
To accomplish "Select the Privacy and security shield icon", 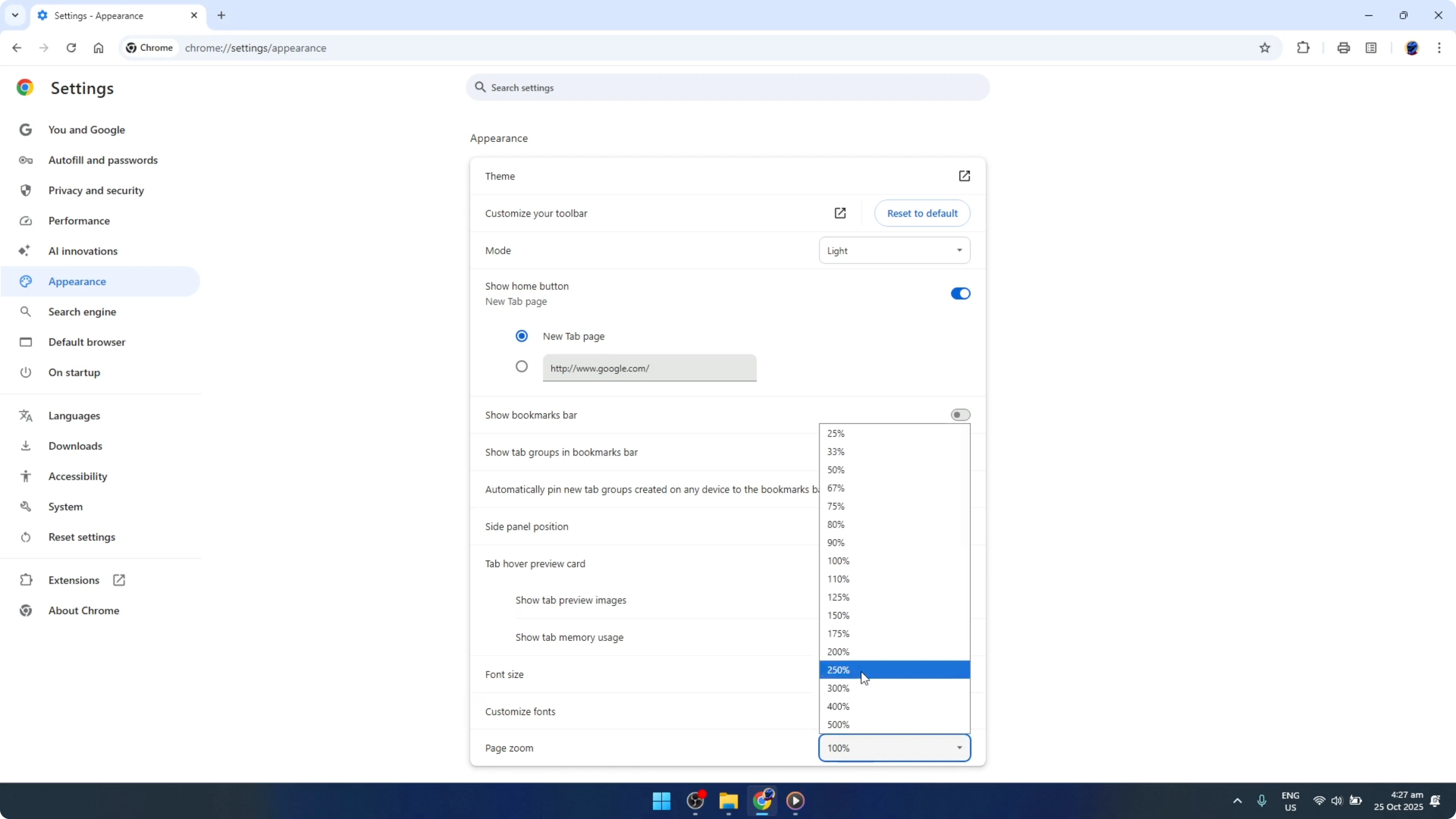I will tap(25, 190).
